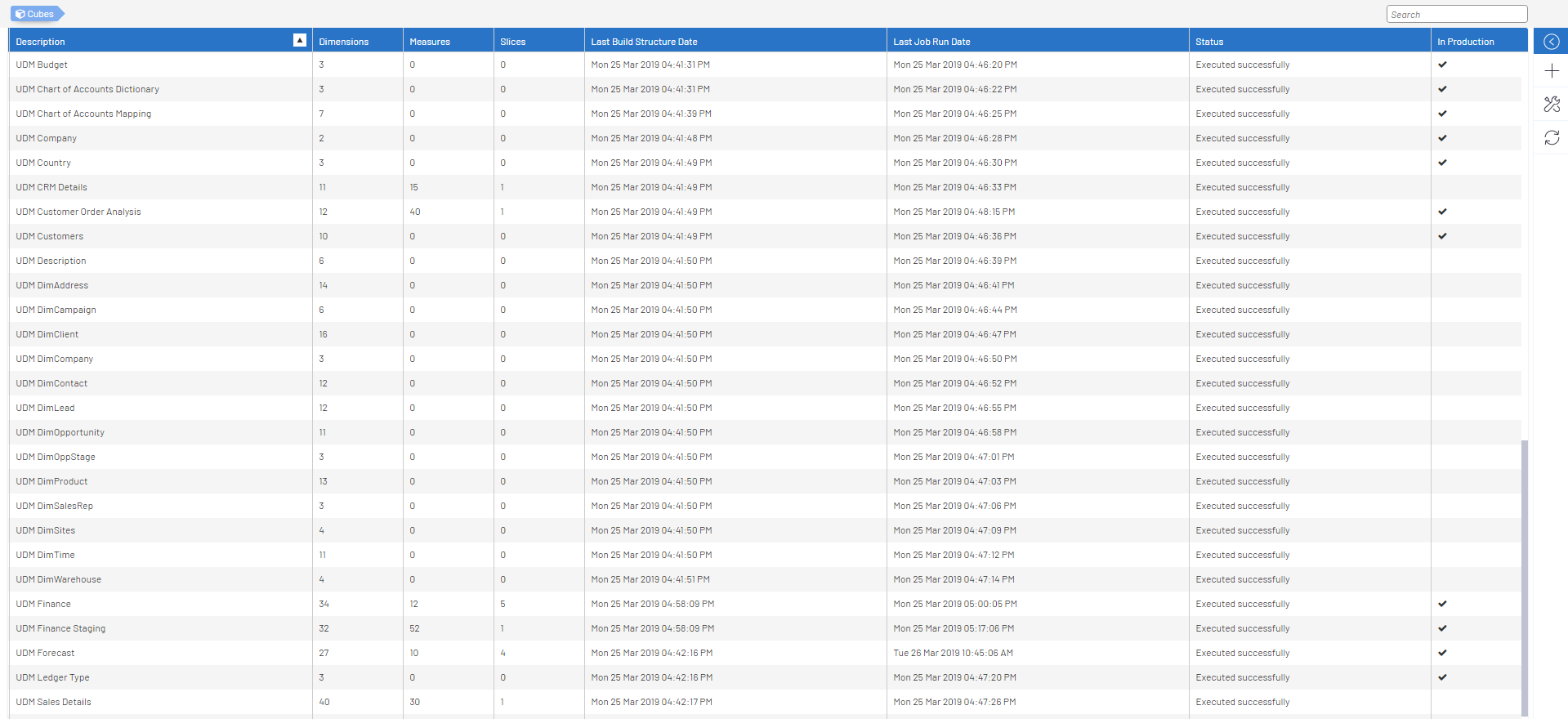Image resolution: width=1568 pixels, height=719 pixels.
Task: Click the Cubes breadcrumb icon
Action: click(x=20, y=14)
